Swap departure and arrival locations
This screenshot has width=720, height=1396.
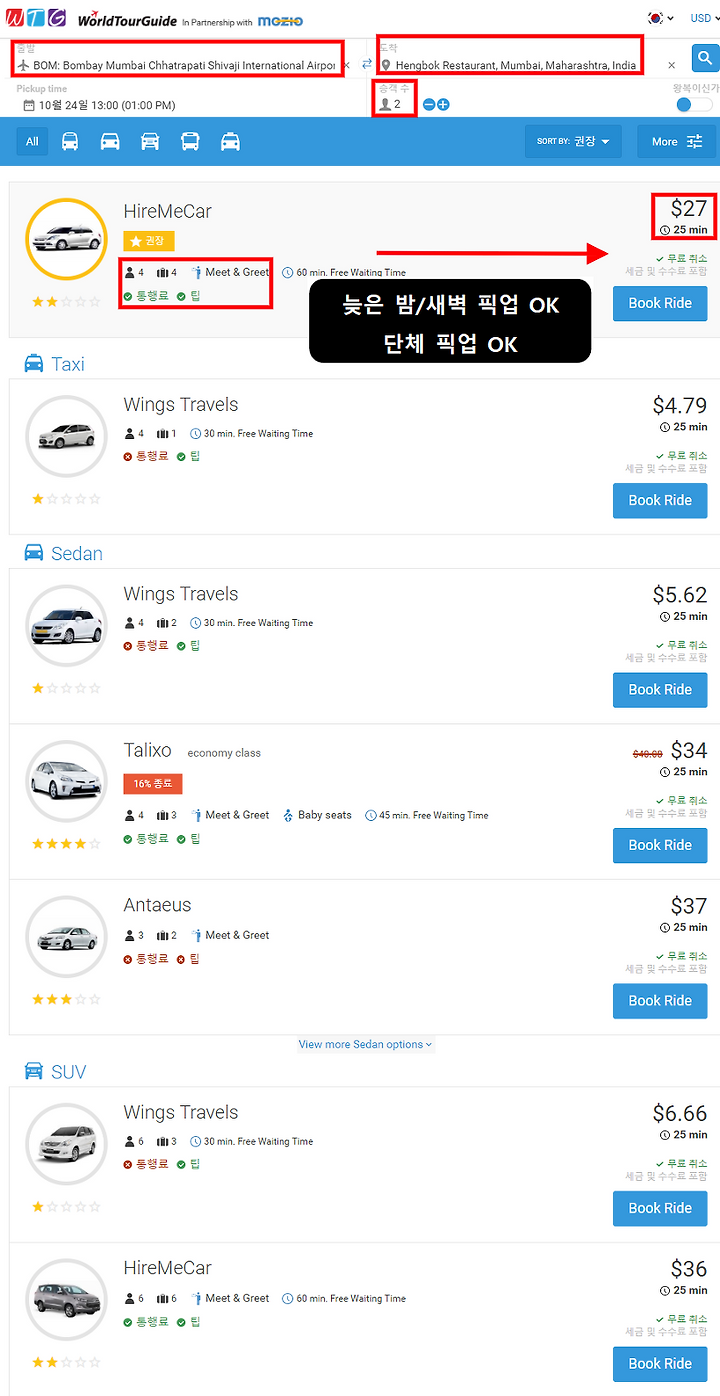coord(366,64)
